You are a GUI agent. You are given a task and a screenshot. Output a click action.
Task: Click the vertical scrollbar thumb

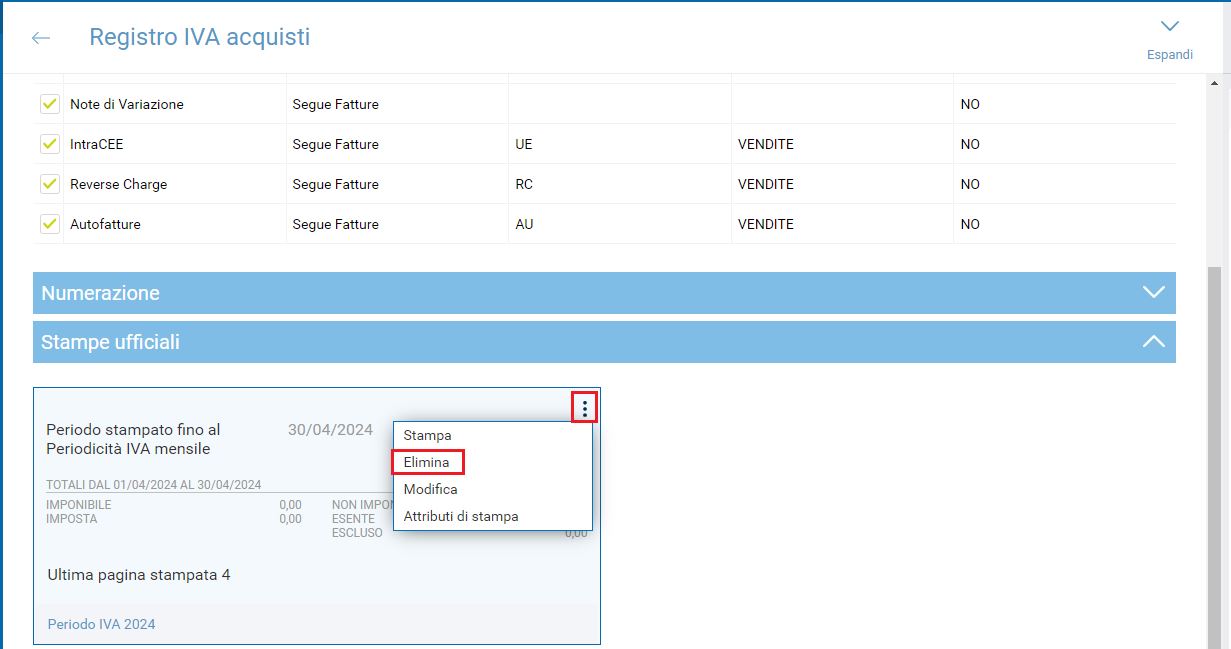(x=1214, y=456)
